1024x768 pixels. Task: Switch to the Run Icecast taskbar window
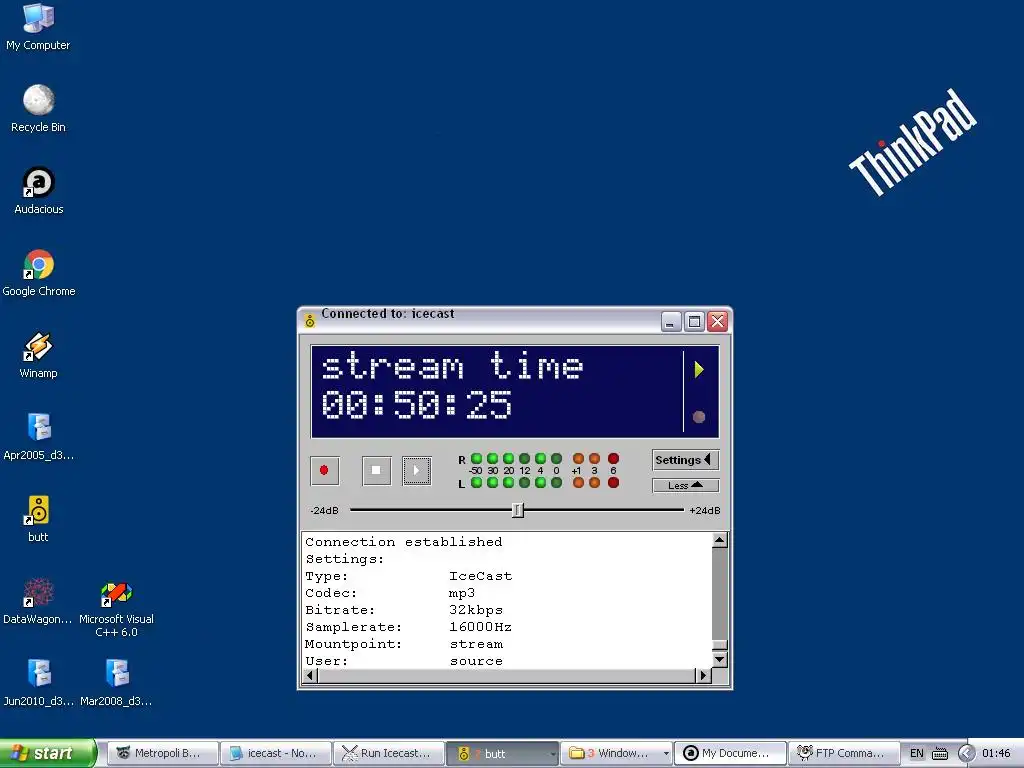pos(389,753)
